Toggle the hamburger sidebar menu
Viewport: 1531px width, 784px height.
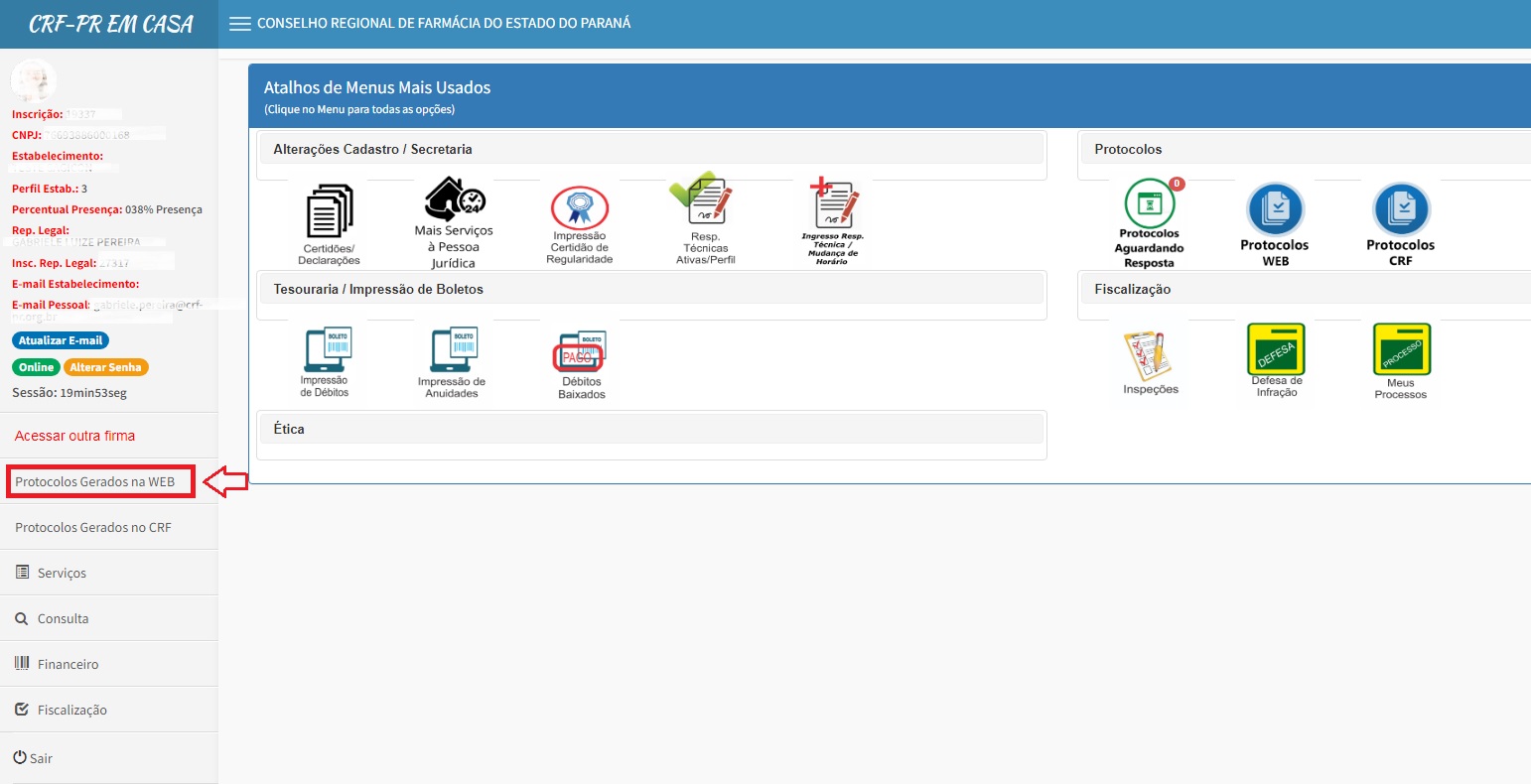[x=239, y=24]
